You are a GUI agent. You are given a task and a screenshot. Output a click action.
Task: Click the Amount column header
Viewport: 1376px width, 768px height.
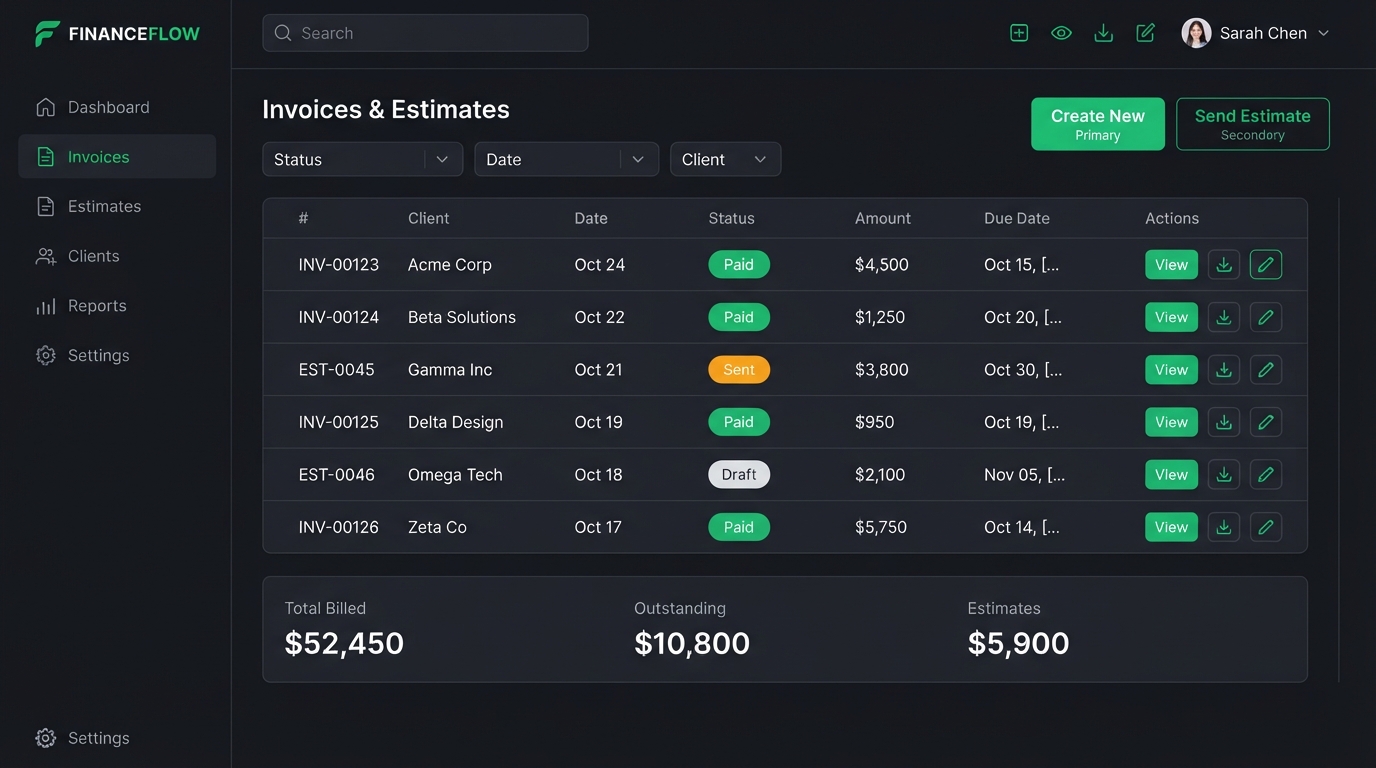pyautogui.click(x=883, y=218)
